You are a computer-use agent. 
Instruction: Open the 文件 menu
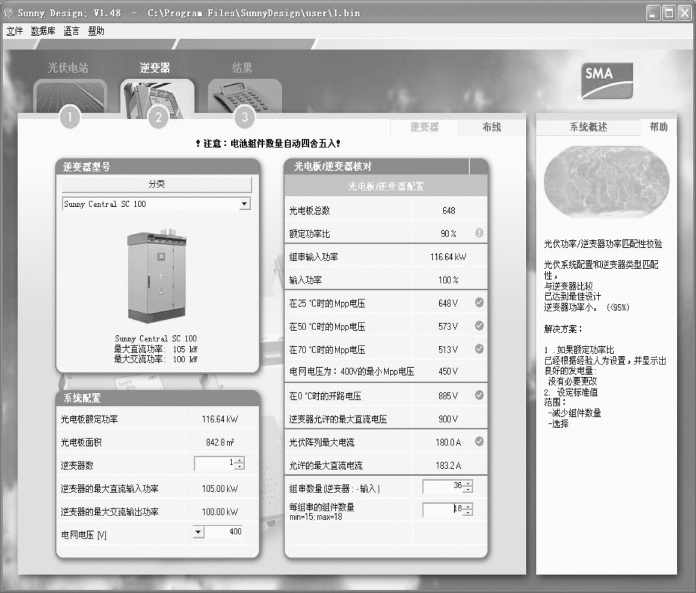[x=14, y=31]
